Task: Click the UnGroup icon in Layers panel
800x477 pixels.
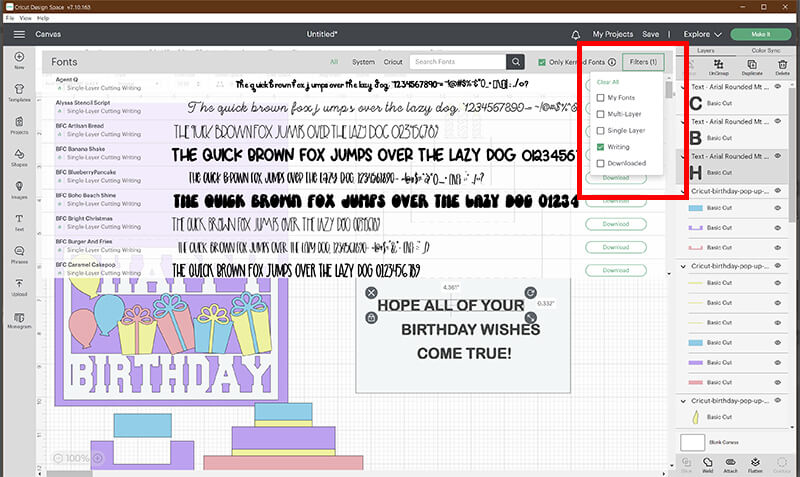Action: [x=718, y=64]
